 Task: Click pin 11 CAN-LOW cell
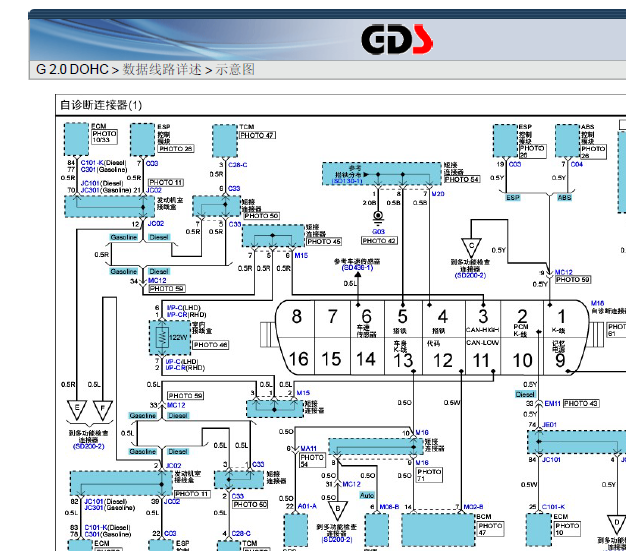[482, 357]
